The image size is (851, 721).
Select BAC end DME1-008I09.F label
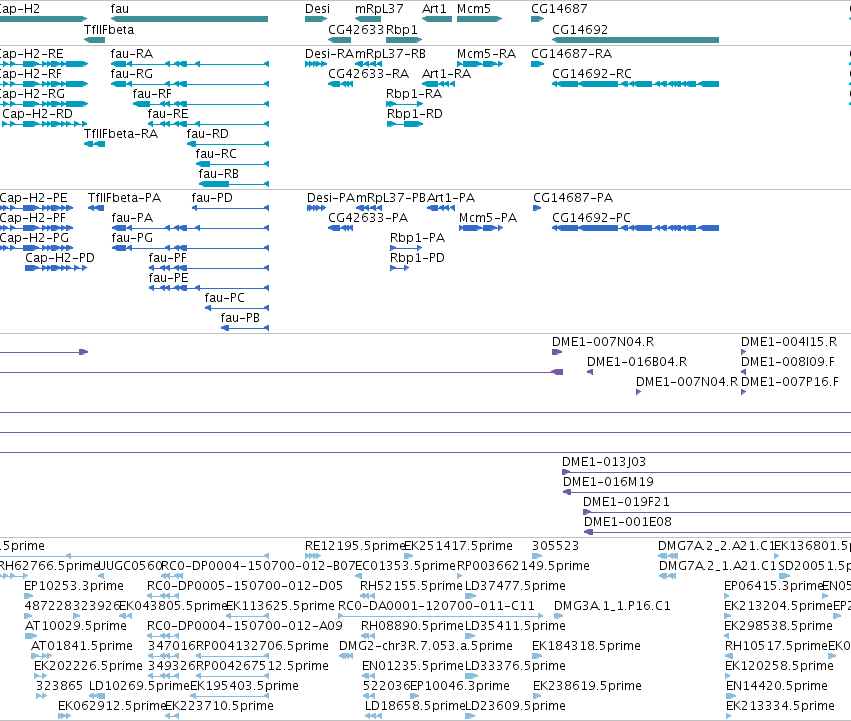(x=788, y=362)
